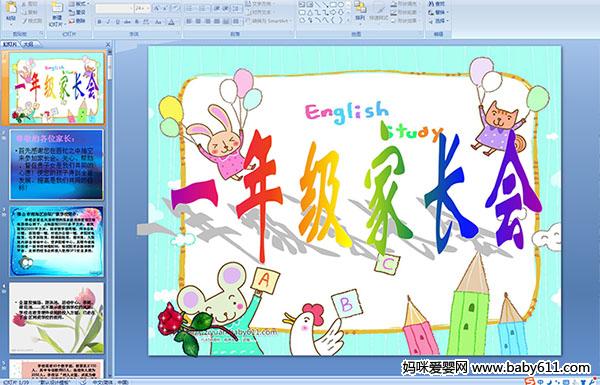Image resolution: width=600 pixels, height=385 pixels.
Task: Toggle underline formatting
Action: point(117,22)
